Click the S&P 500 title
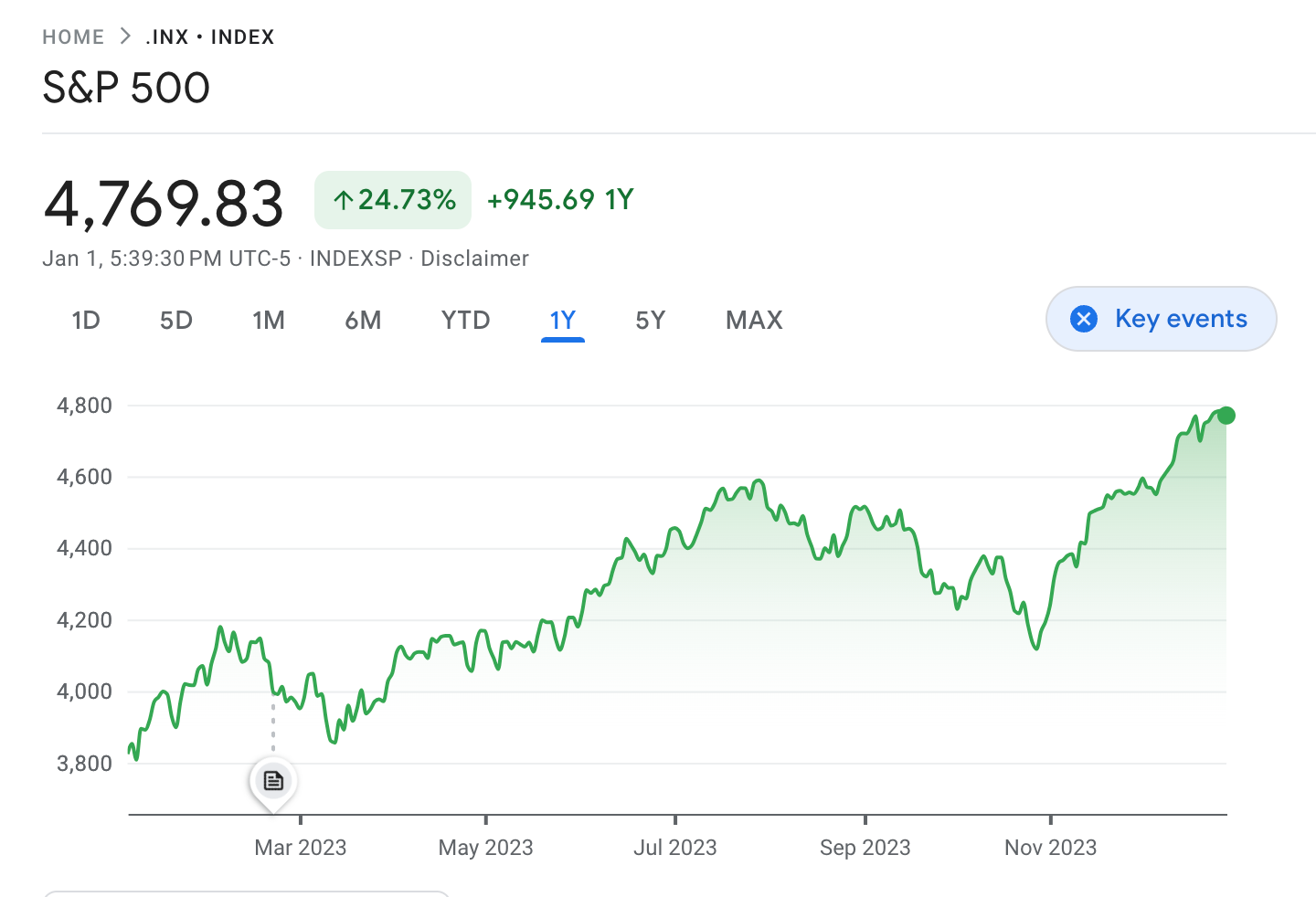Image resolution: width=1316 pixels, height=897 pixels. [126, 88]
